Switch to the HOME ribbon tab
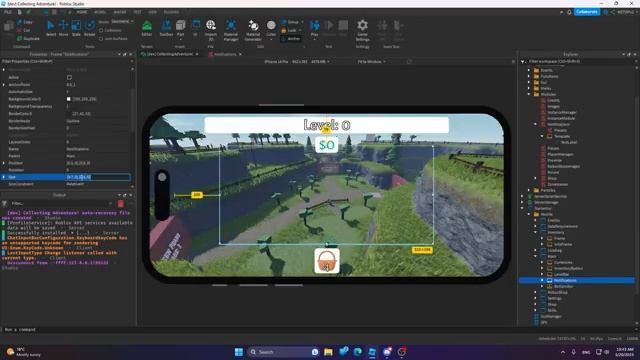640x360 pixels. [x=82, y=12]
